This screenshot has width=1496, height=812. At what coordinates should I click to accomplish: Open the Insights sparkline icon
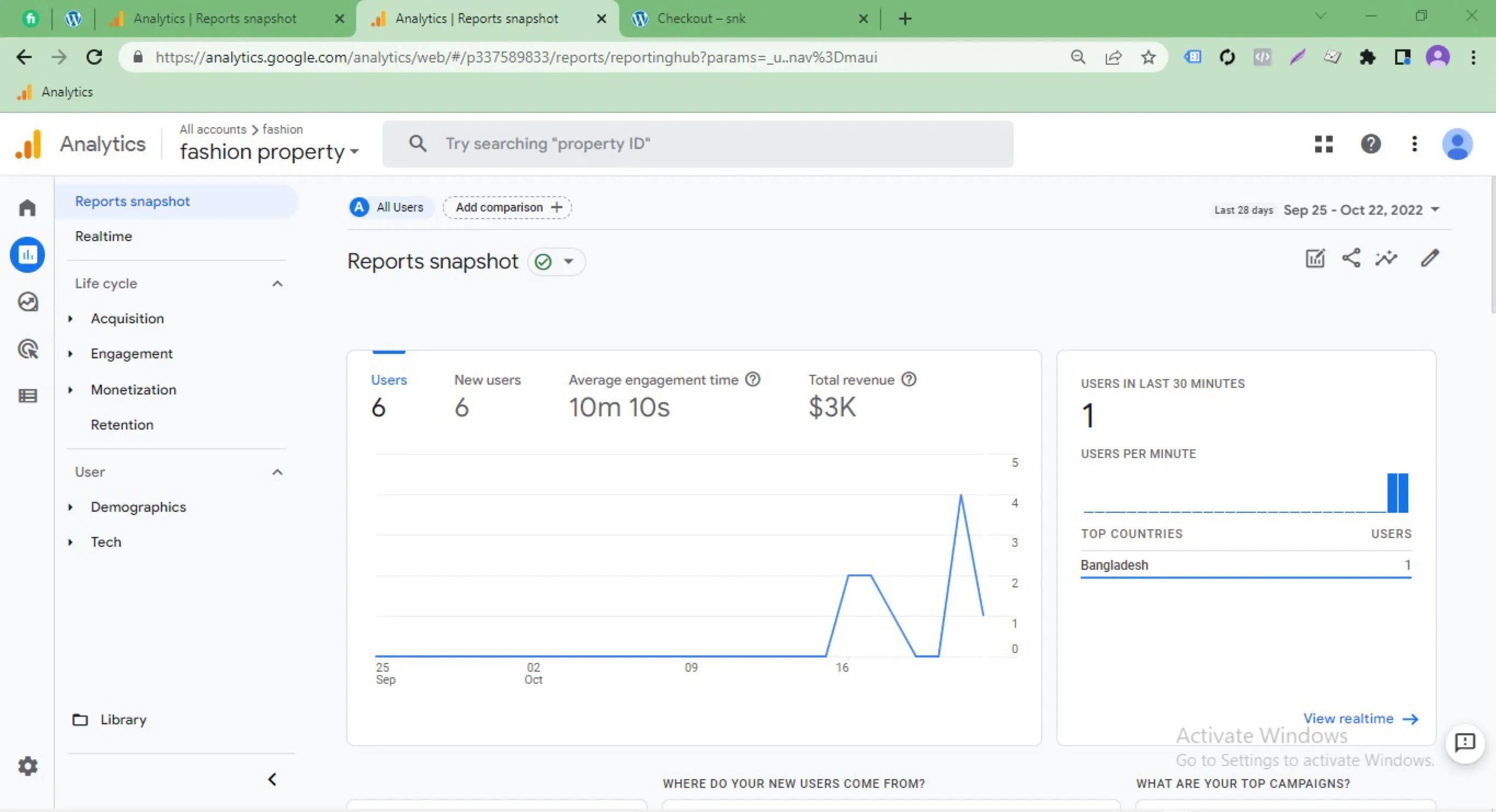coord(1386,258)
